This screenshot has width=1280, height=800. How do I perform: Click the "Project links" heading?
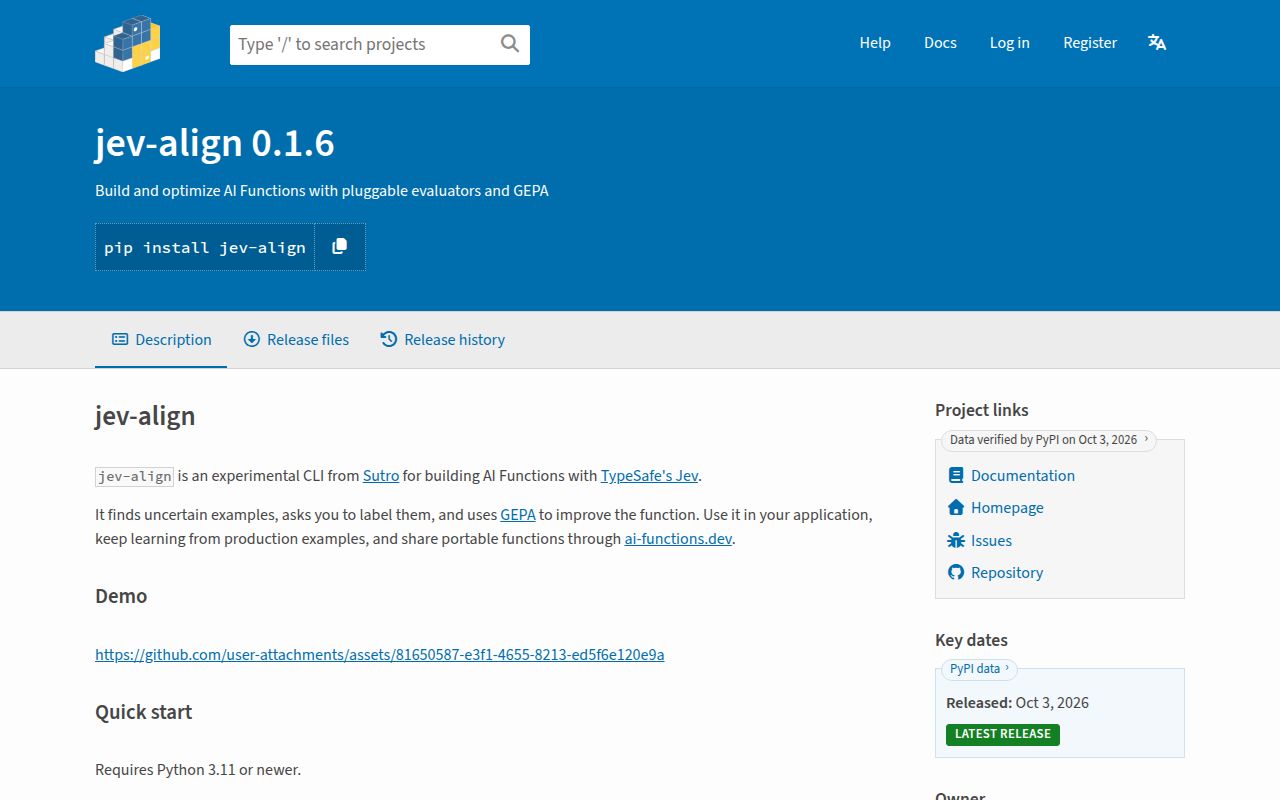pyautogui.click(x=982, y=410)
